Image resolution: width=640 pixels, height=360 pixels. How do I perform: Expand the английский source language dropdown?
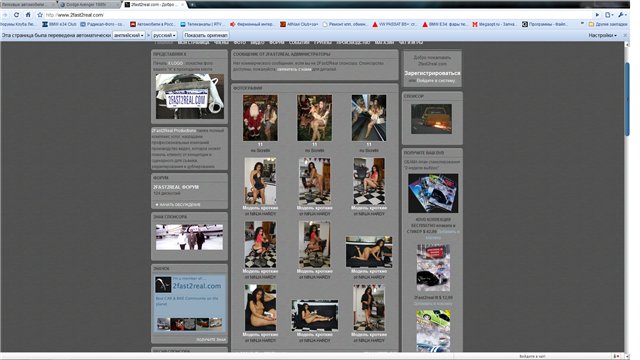[x=129, y=36]
